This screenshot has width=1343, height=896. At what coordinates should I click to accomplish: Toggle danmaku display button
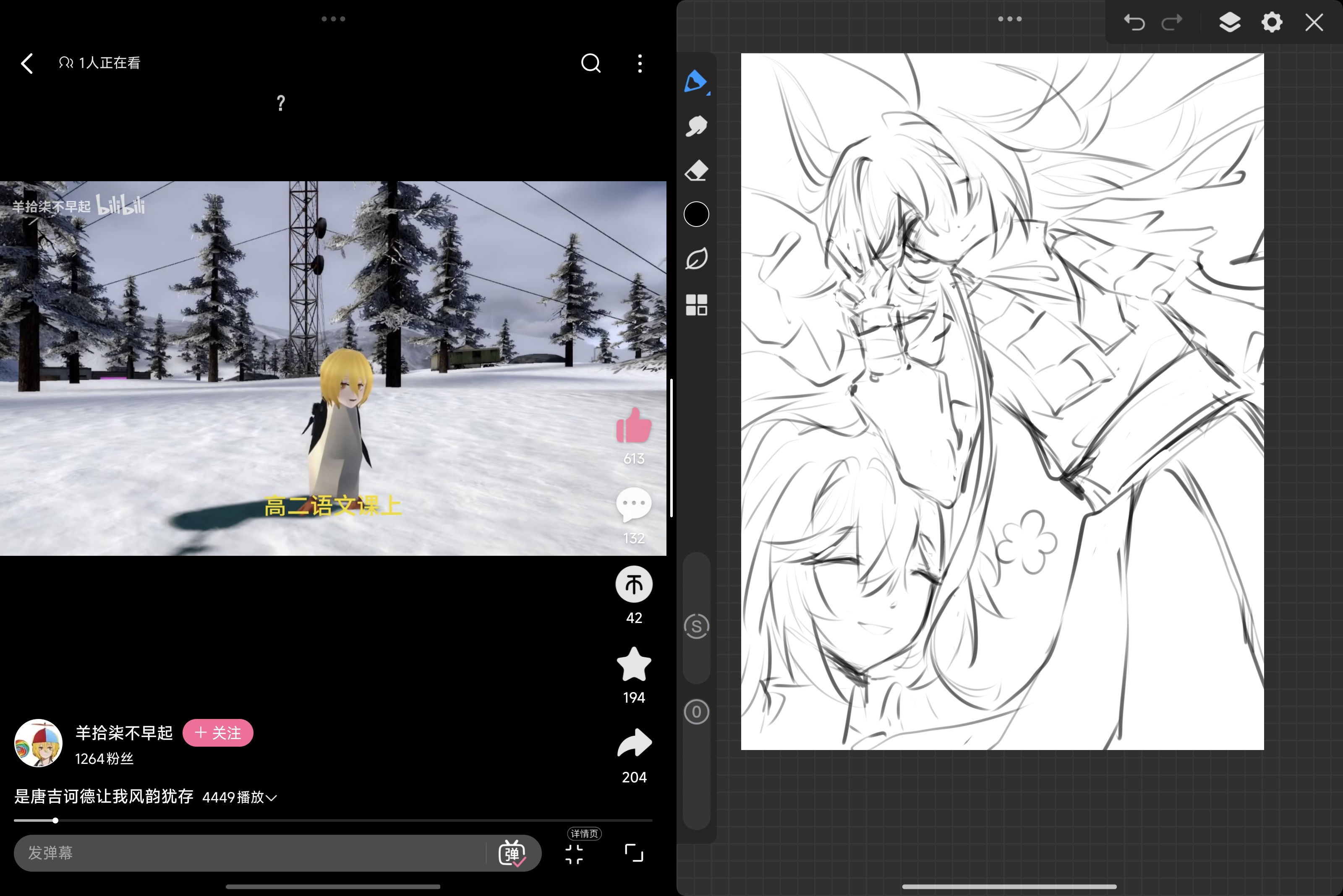512,853
